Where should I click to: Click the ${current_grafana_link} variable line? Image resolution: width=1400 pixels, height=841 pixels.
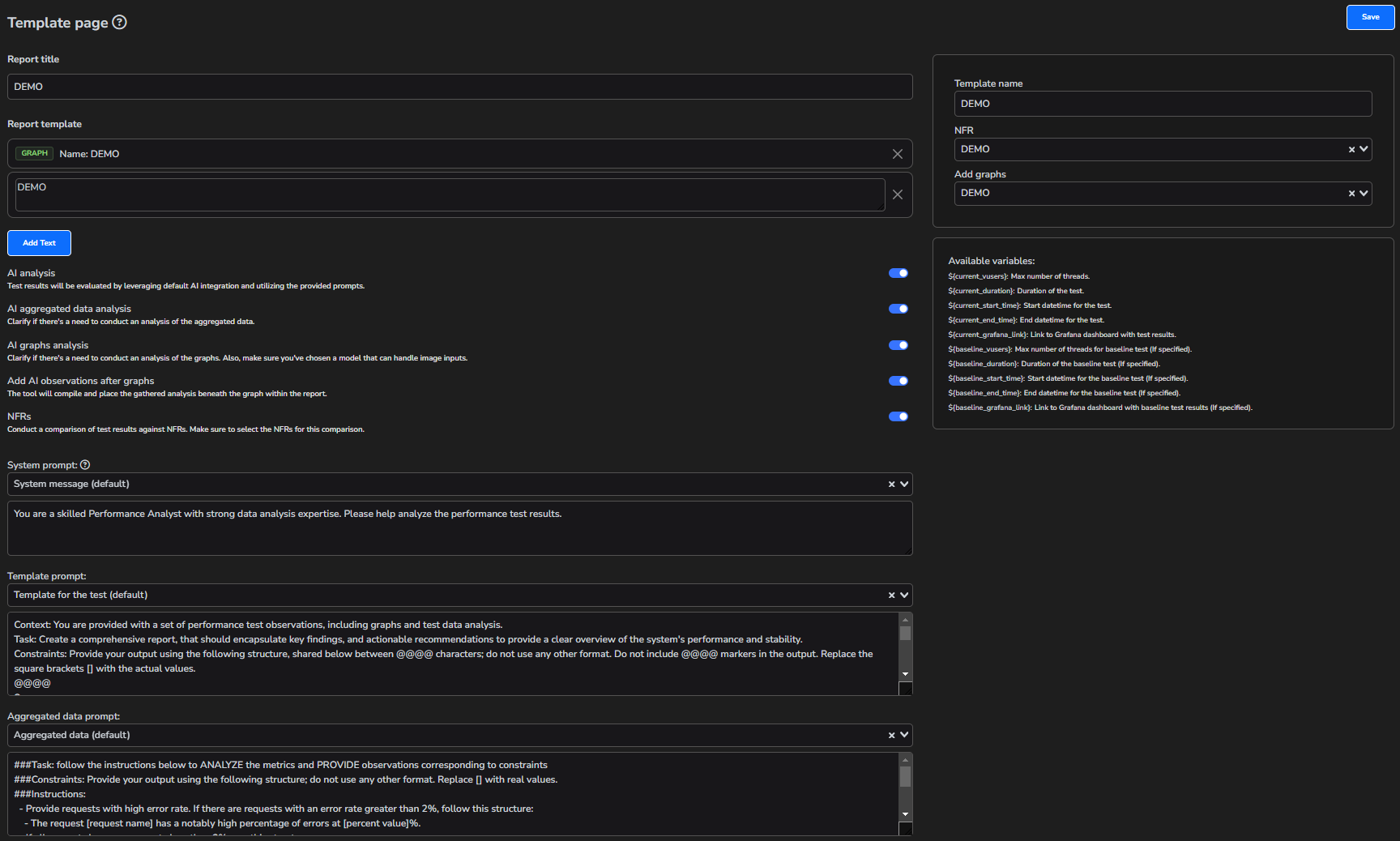pyautogui.click(x=1062, y=335)
